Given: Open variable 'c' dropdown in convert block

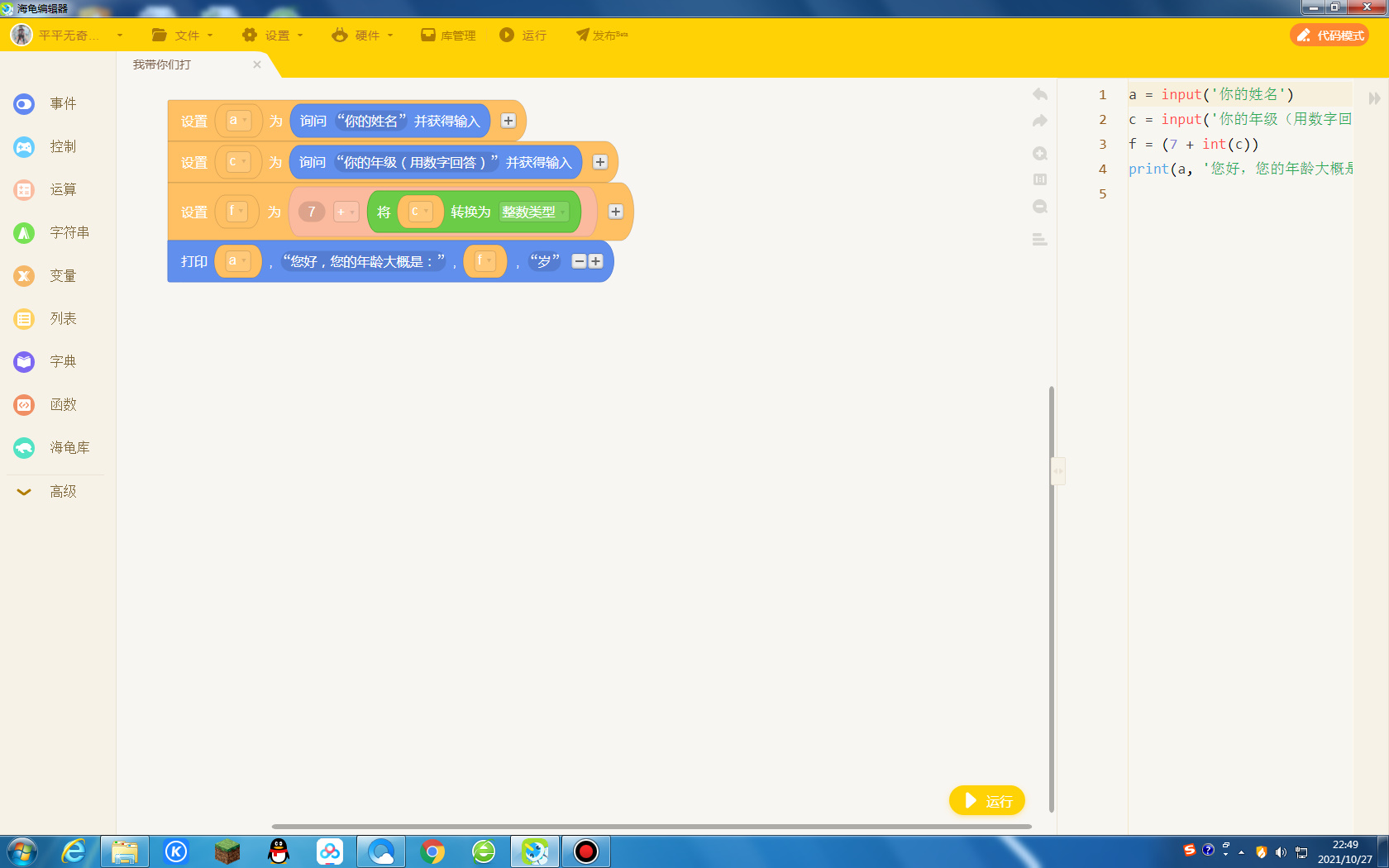Looking at the screenshot, I should click(421, 212).
